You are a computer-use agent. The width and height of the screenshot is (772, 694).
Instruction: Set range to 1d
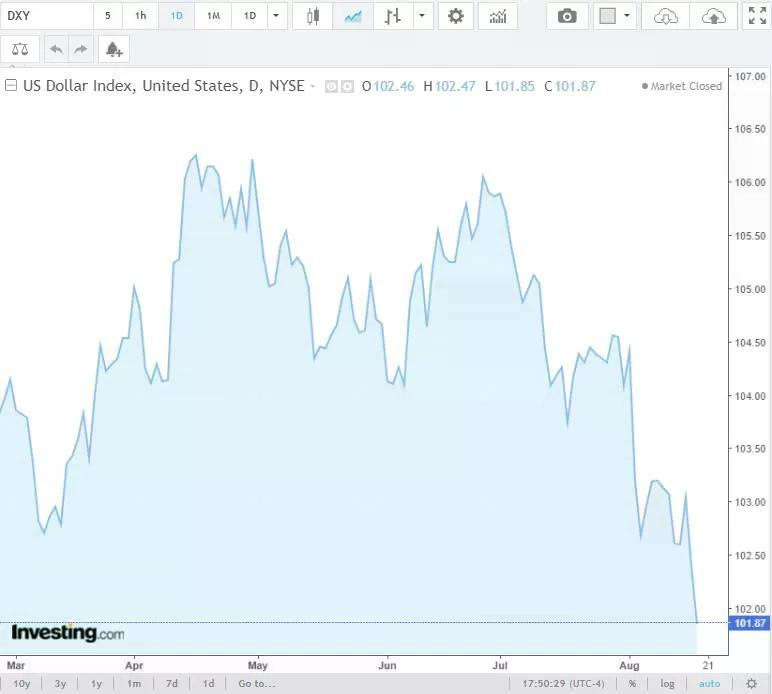[x=209, y=684]
